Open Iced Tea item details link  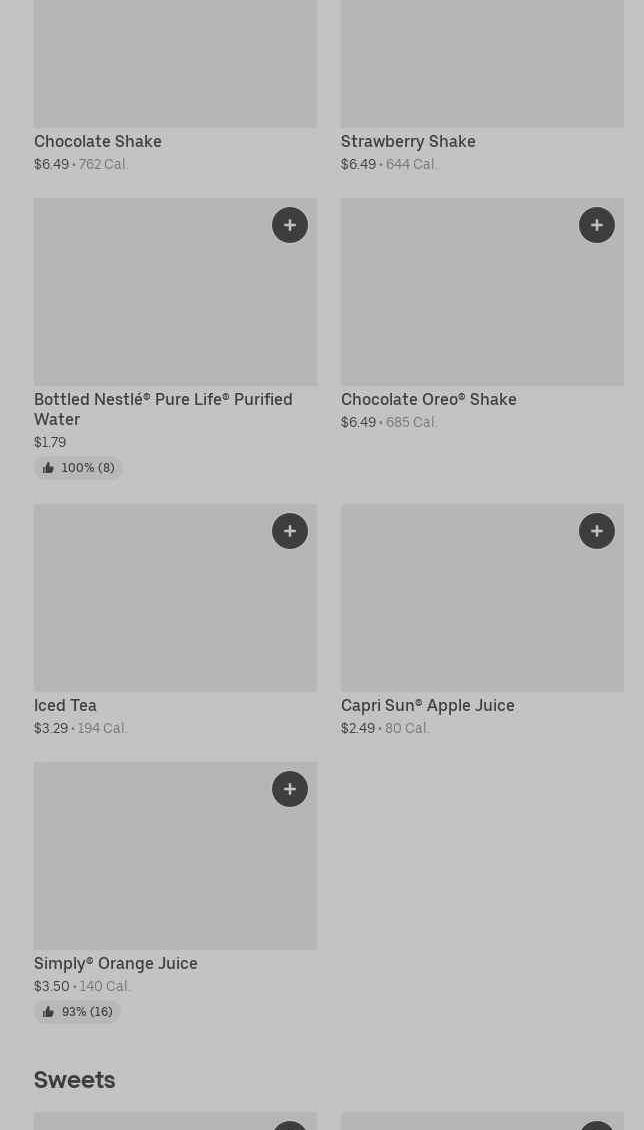65,706
